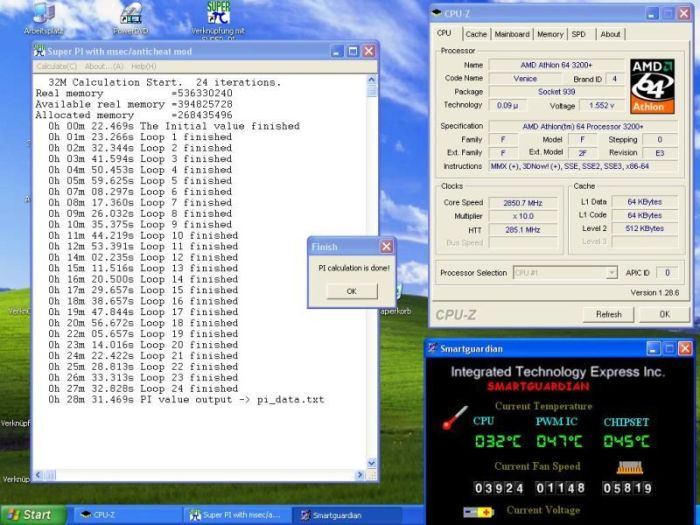Click the chipset fan icon in Smartguardian
The width and height of the screenshot is (700, 525).
pyautogui.click(x=629, y=467)
